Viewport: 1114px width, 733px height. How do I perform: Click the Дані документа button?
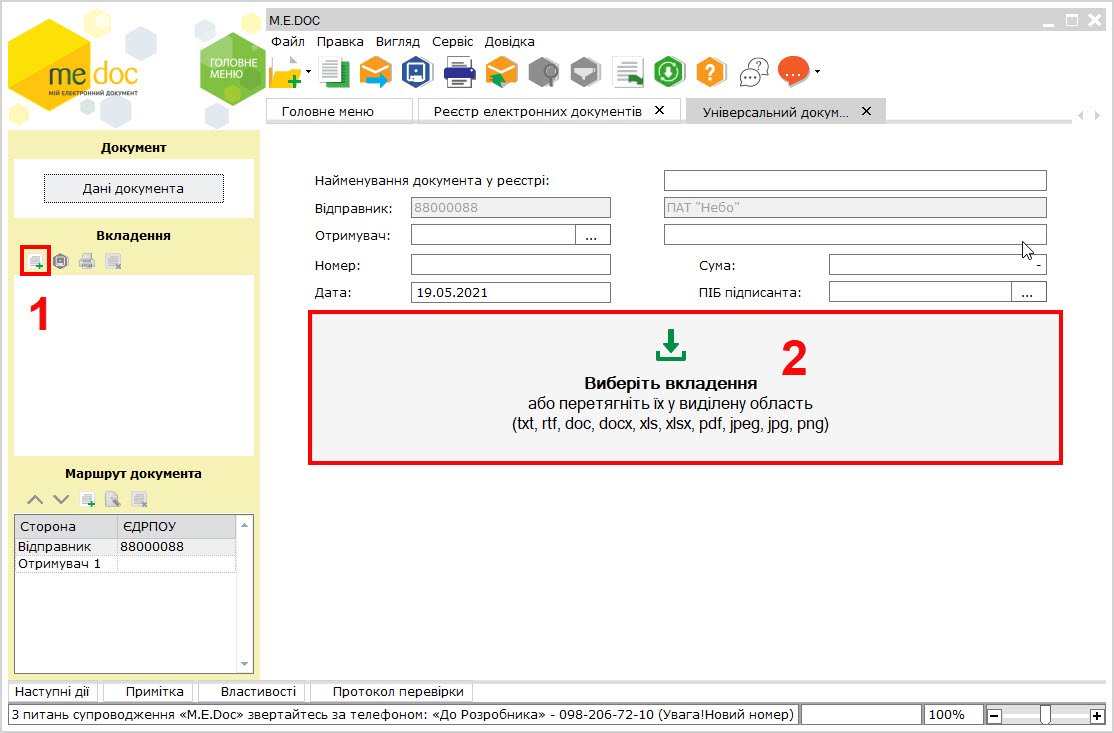[134, 188]
